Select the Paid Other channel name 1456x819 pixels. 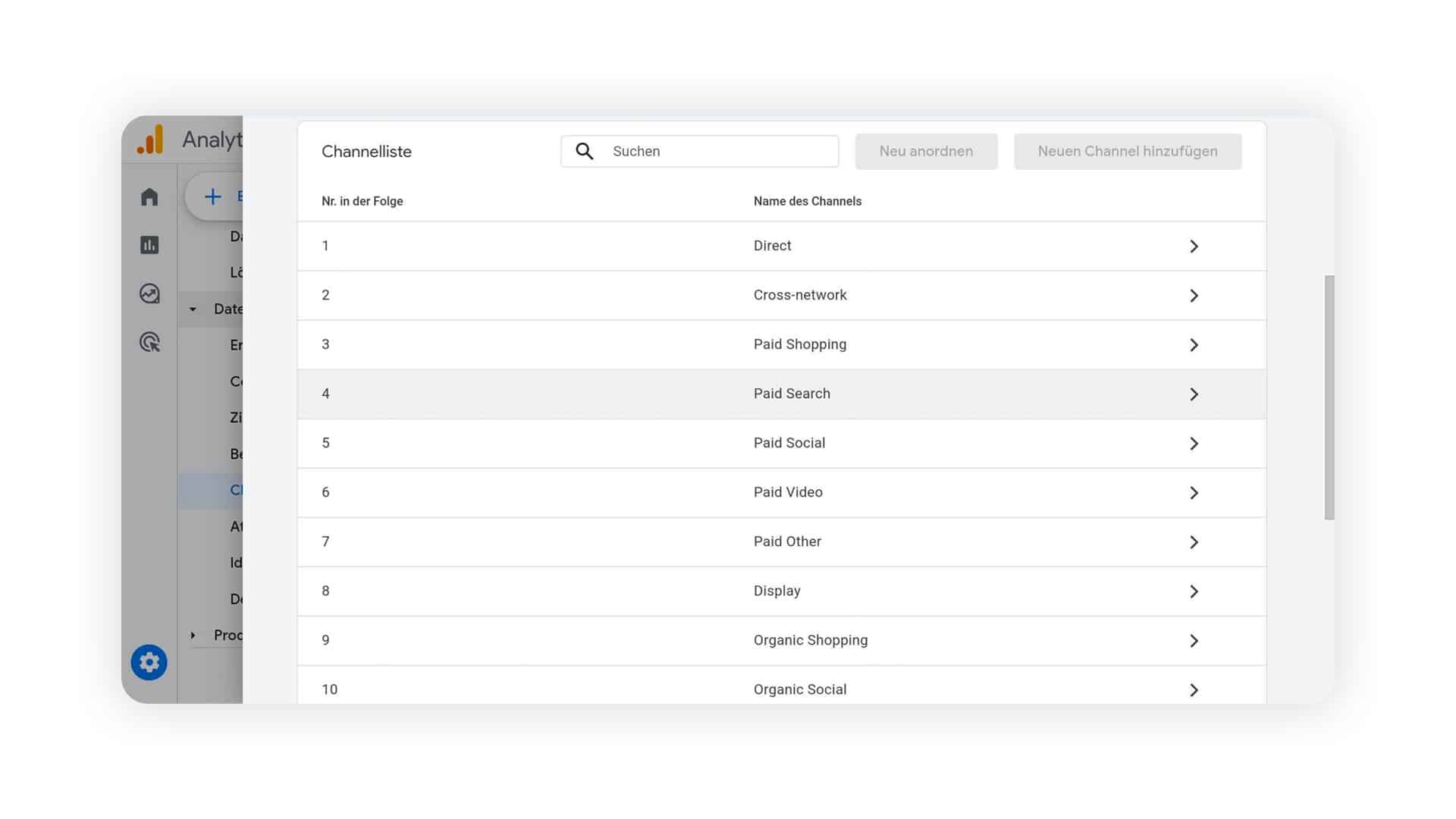(787, 541)
